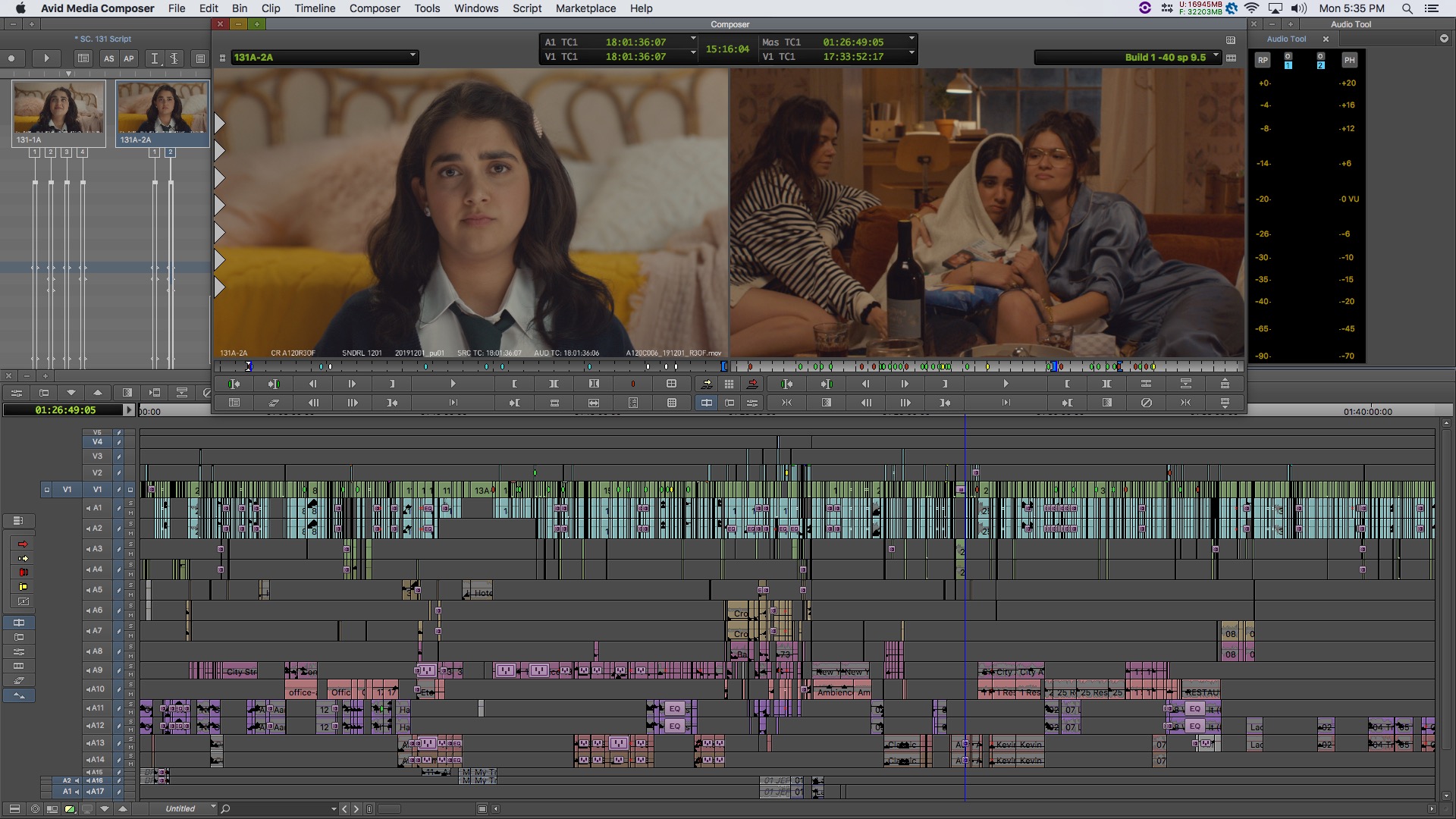Screen dimensions: 1456x819
Task: Click the Keyframe selection tool in Smart Tool
Action: (23, 601)
